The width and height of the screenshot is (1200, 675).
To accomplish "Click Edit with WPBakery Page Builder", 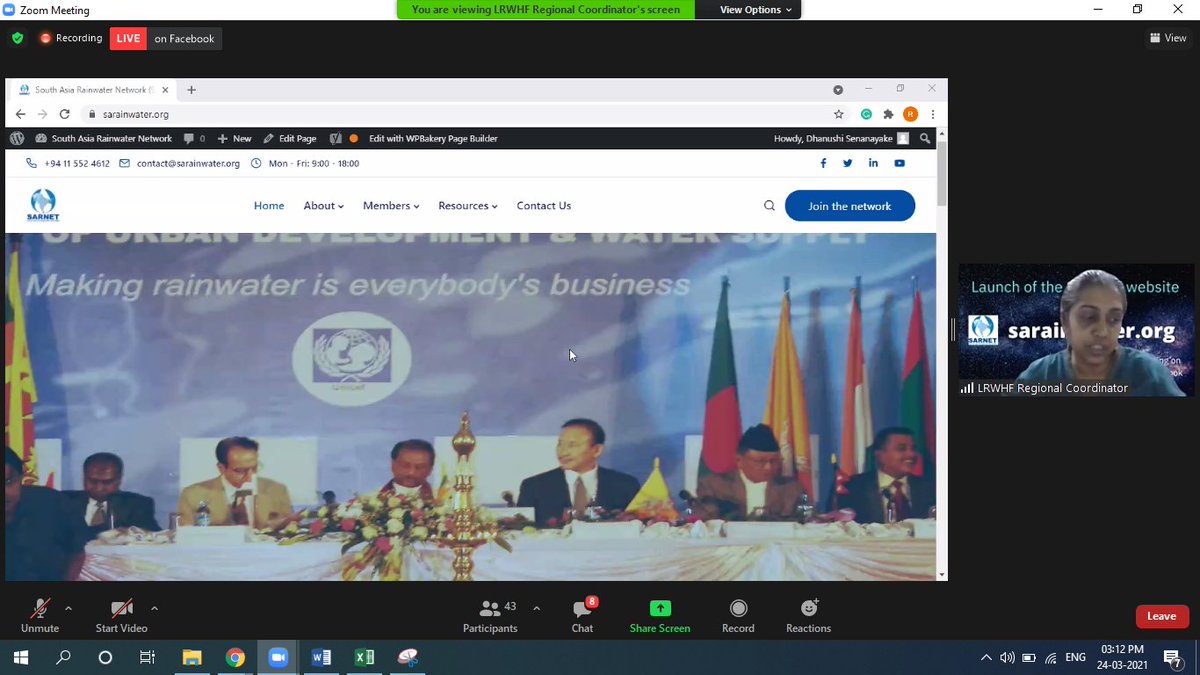I will click(433, 138).
